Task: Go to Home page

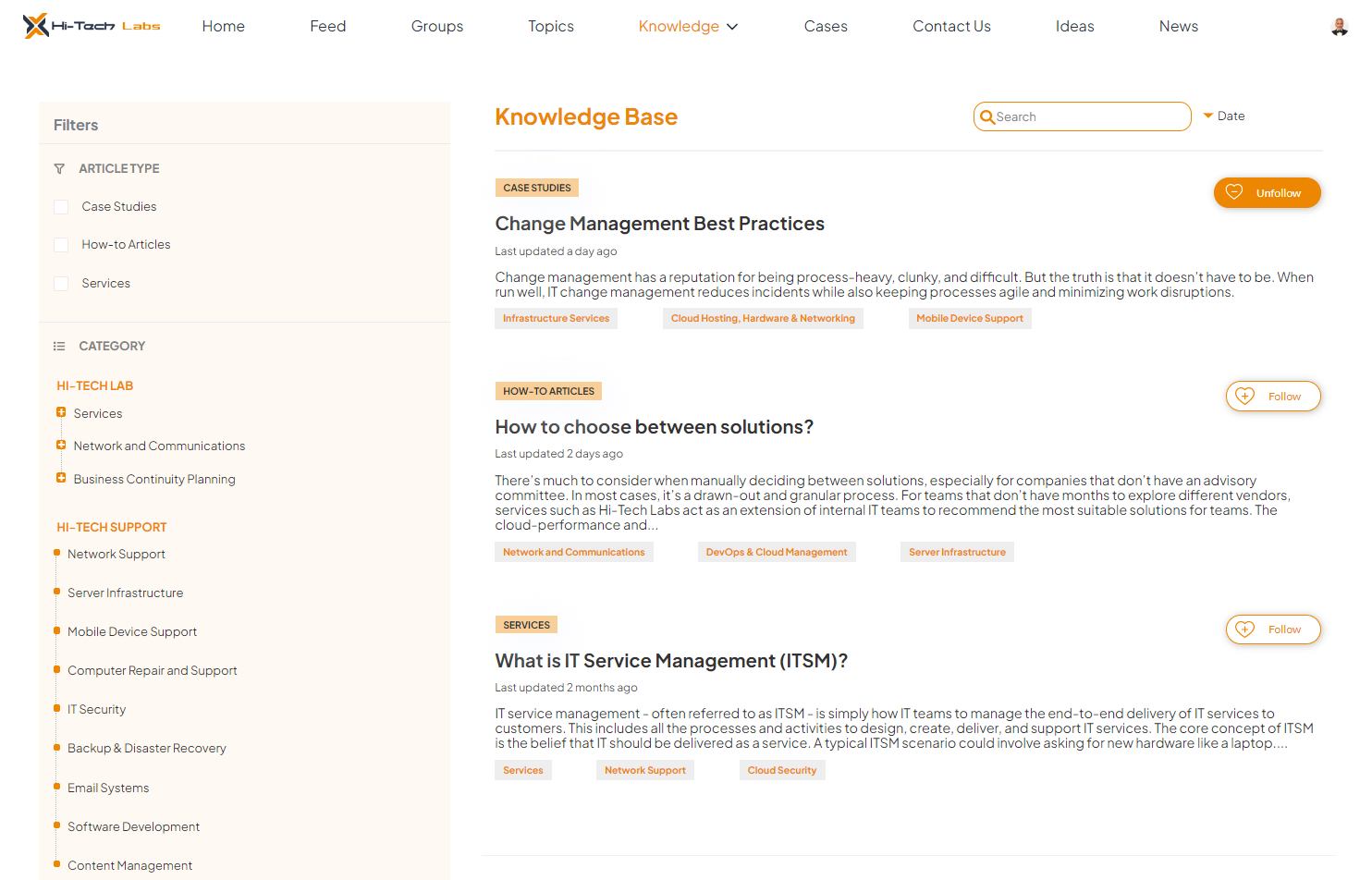Action: coord(224,26)
